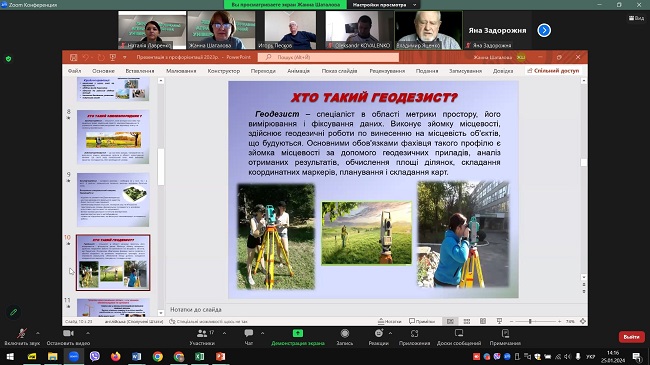Open the Рецензування ribbon tab
This screenshot has width=650, height=365.
[x=387, y=71]
